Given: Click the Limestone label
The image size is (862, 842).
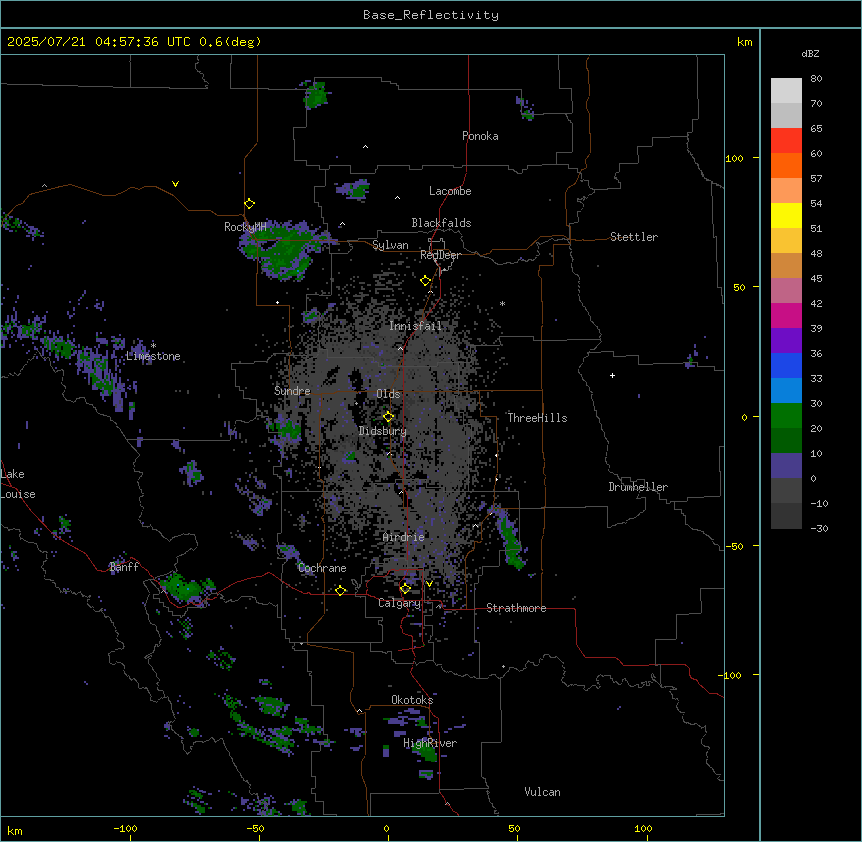Looking at the screenshot, I should 153,356.
